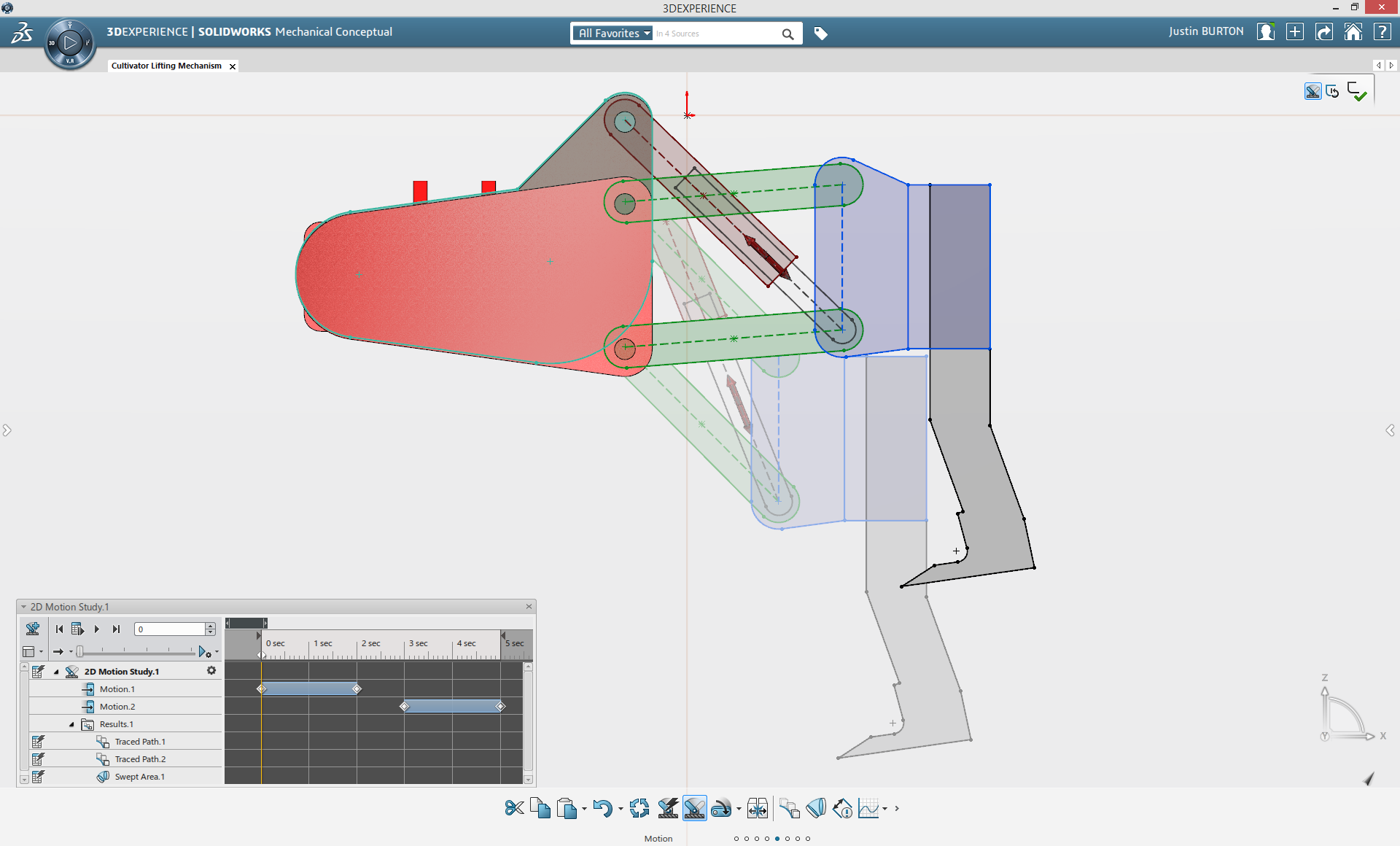This screenshot has width=1400, height=846.
Task: Click the playback speed slider handle
Action: [80, 651]
